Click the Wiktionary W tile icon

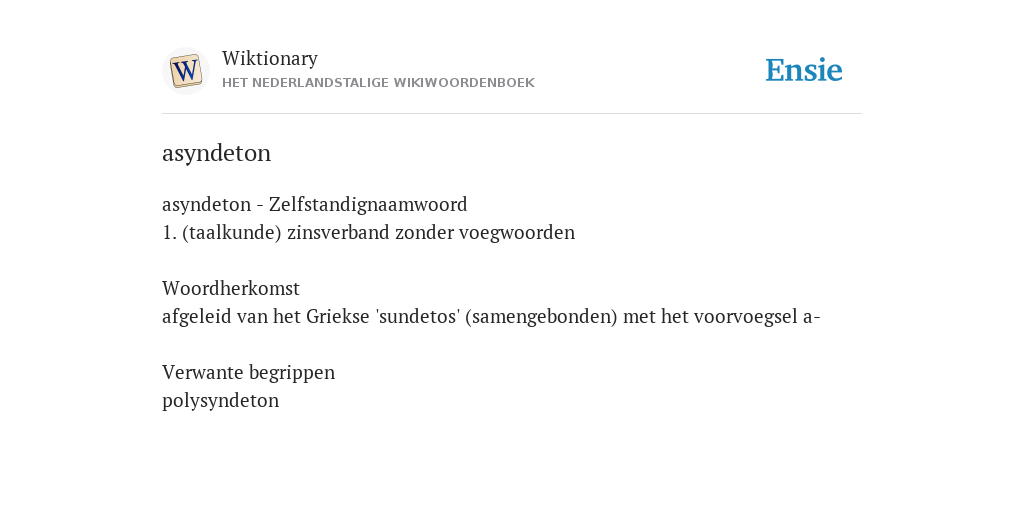pos(185,71)
